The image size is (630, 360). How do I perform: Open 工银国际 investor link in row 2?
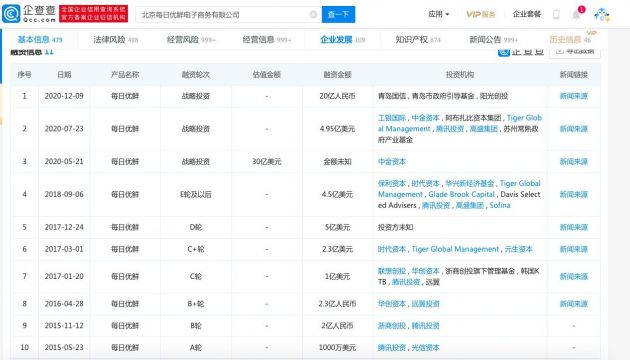(x=392, y=118)
